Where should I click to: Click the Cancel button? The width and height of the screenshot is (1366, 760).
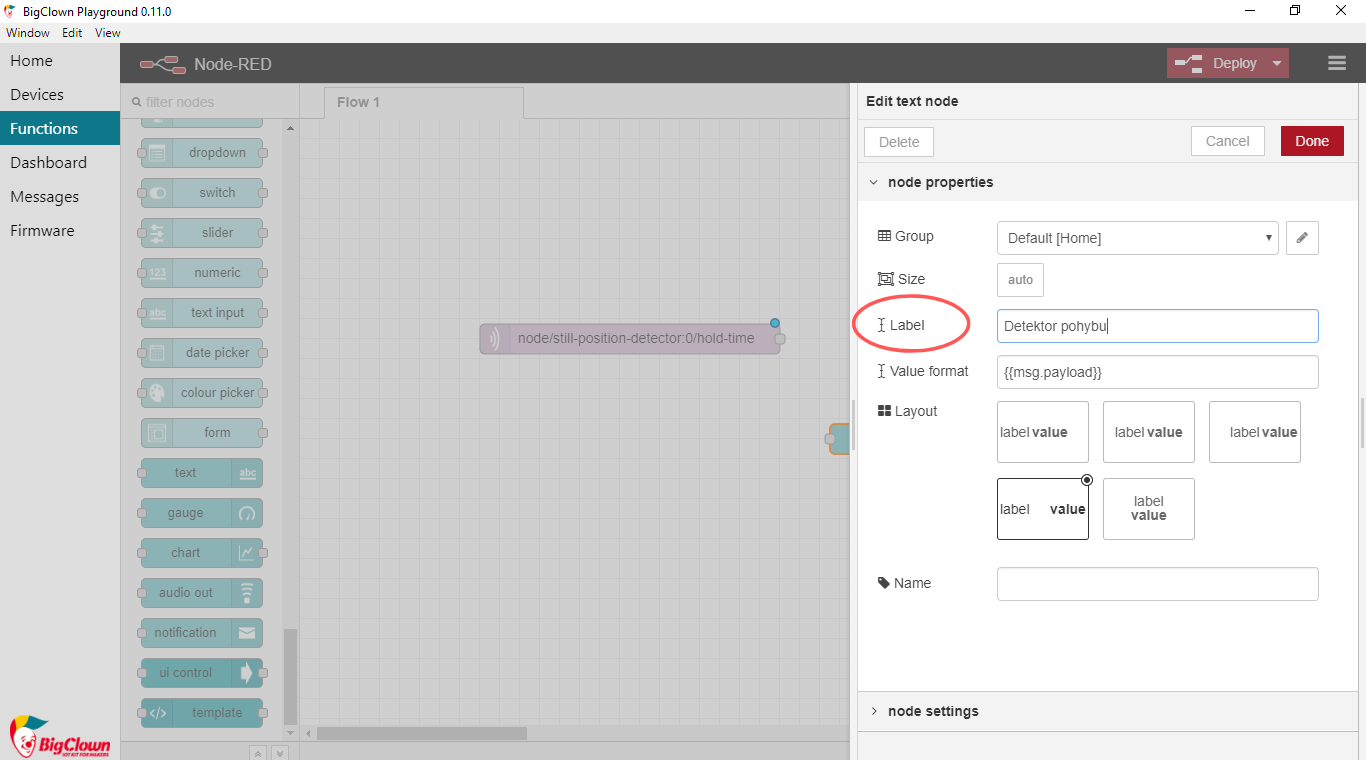pyautogui.click(x=1228, y=141)
